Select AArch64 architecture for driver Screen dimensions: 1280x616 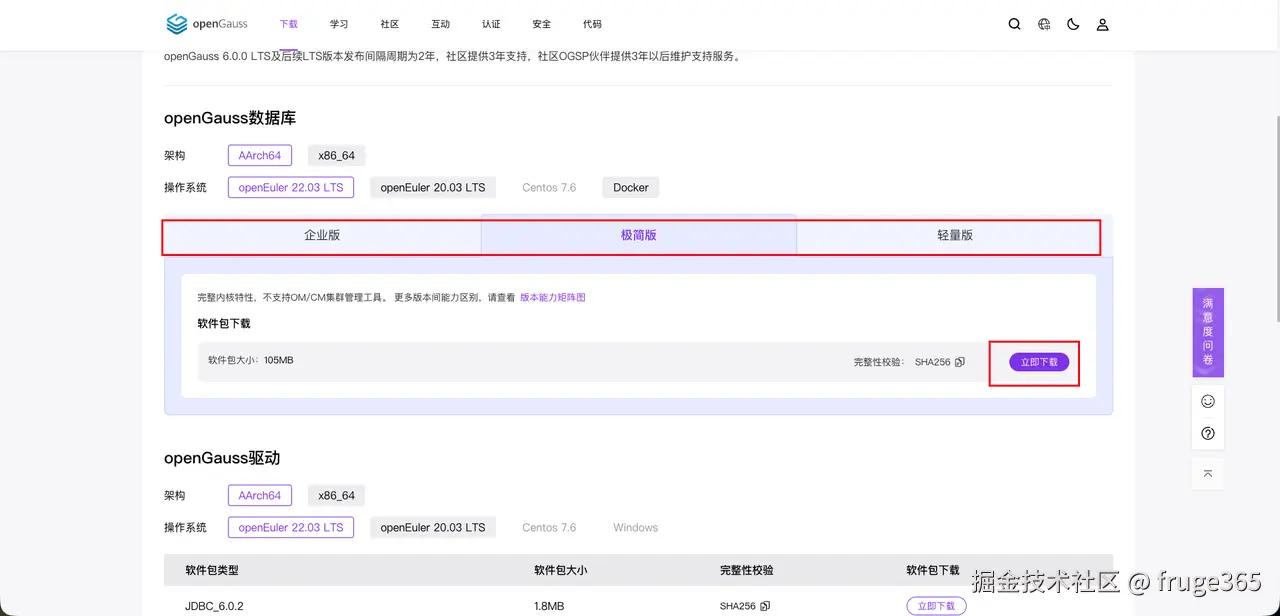click(260, 495)
